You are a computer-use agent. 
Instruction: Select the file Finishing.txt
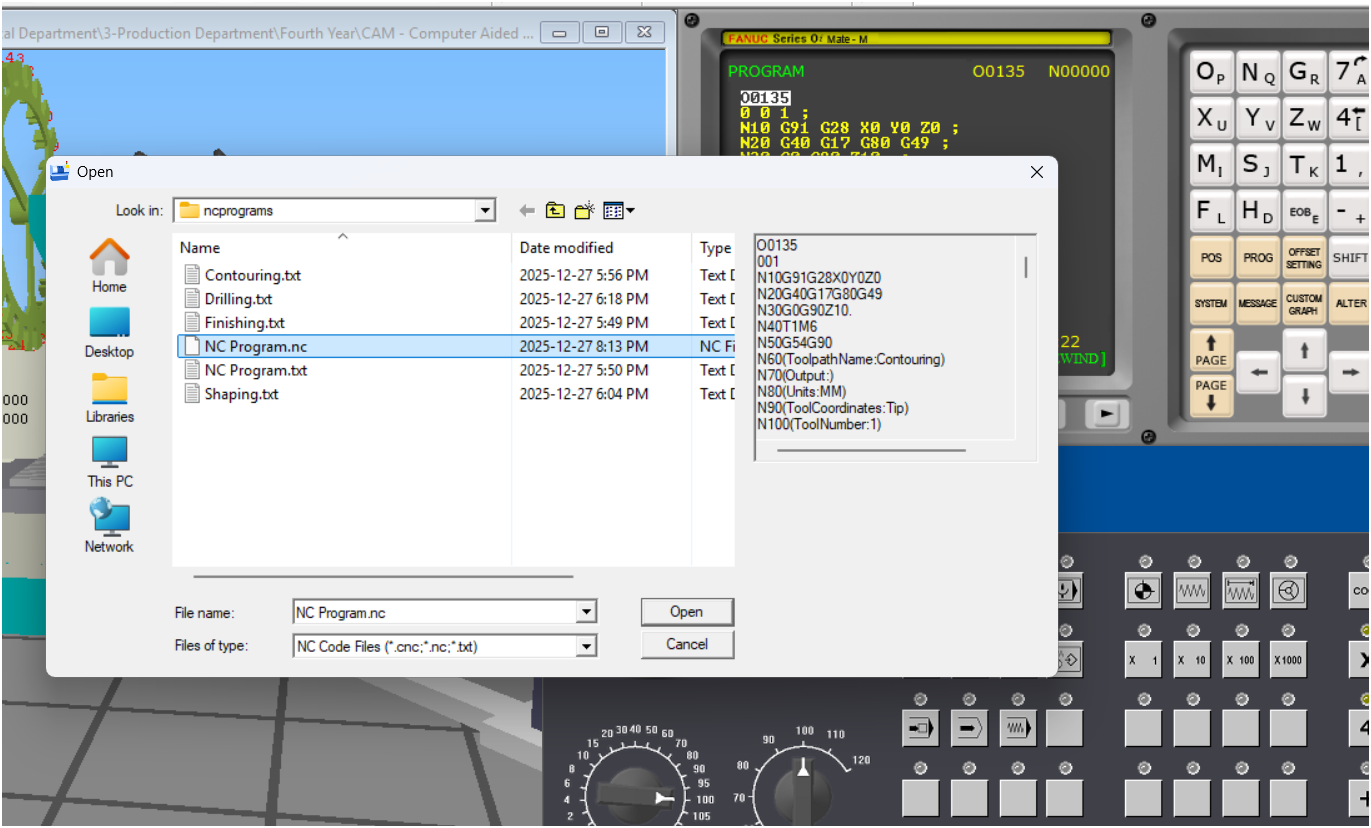point(244,323)
